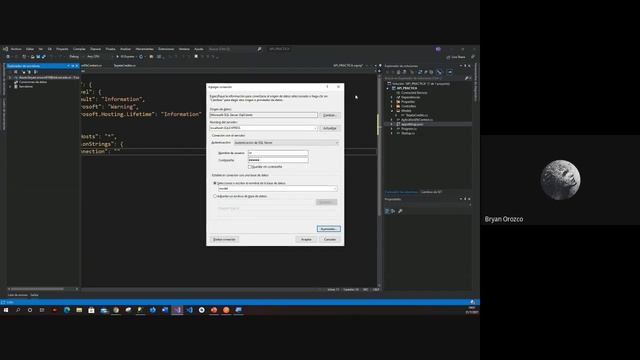Click the wrench icon in Properties panel
640x360 pixels.
point(400,211)
